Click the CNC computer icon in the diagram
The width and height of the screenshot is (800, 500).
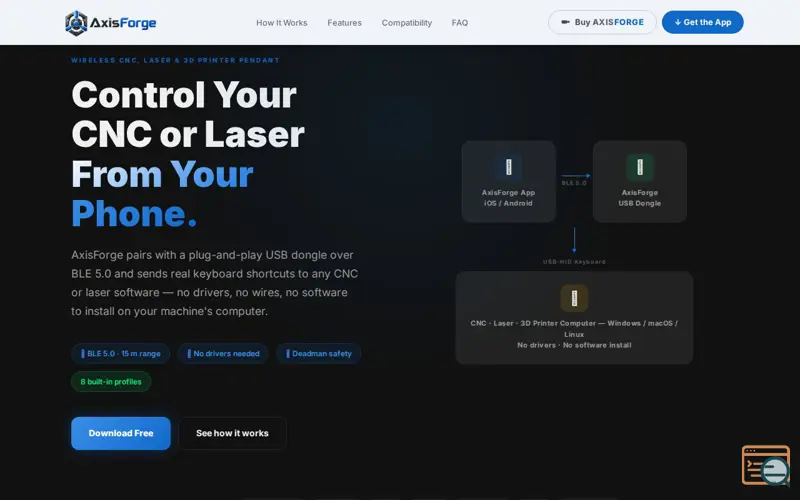click(x=574, y=298)
